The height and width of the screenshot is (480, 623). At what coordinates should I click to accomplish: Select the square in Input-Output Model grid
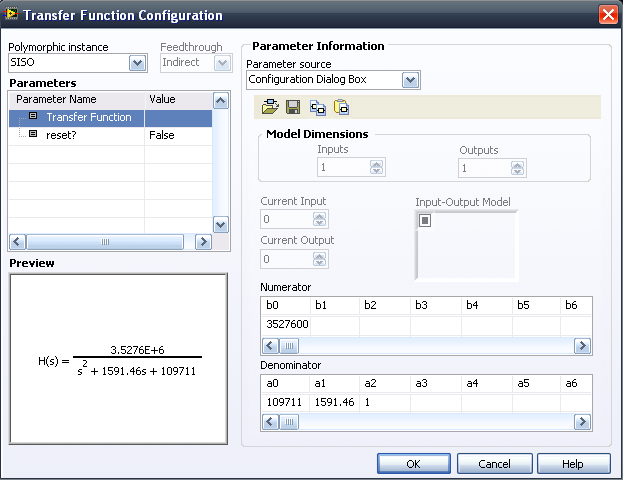tap(425, 220)
